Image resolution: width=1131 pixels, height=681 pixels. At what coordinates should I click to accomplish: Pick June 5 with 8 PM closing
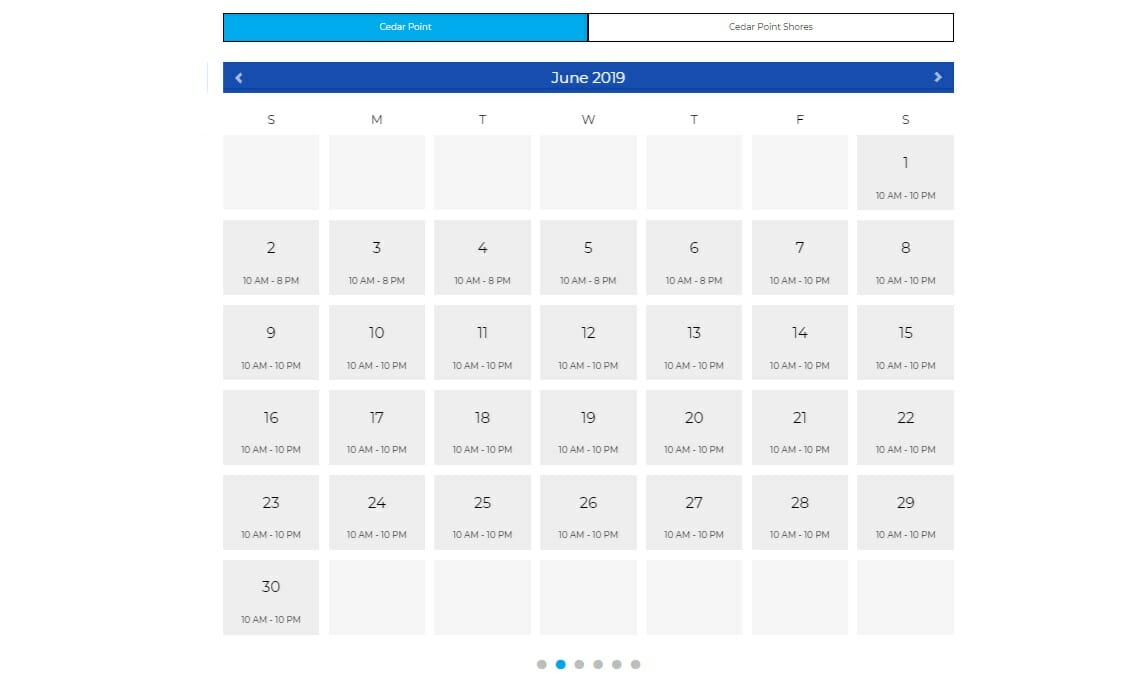click(x=588, y=258)
